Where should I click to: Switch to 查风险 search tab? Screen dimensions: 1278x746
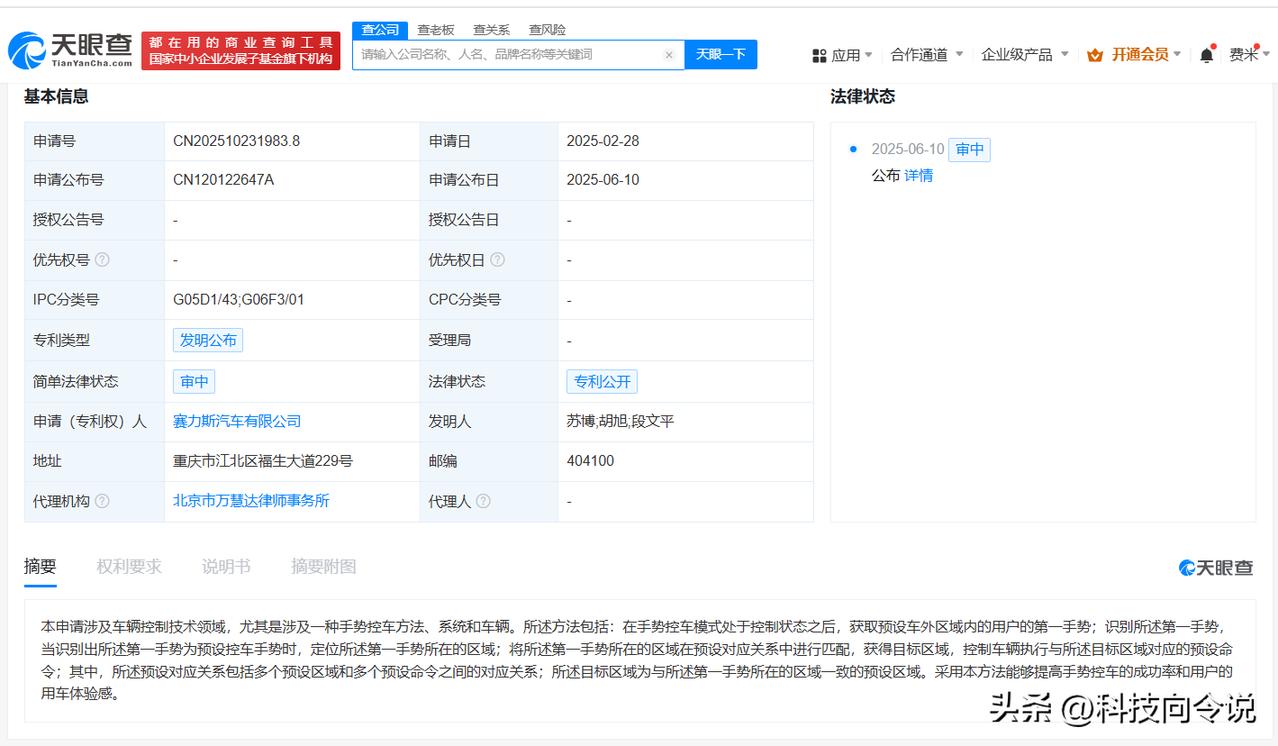pyautogui.click(x=547, y=30)
